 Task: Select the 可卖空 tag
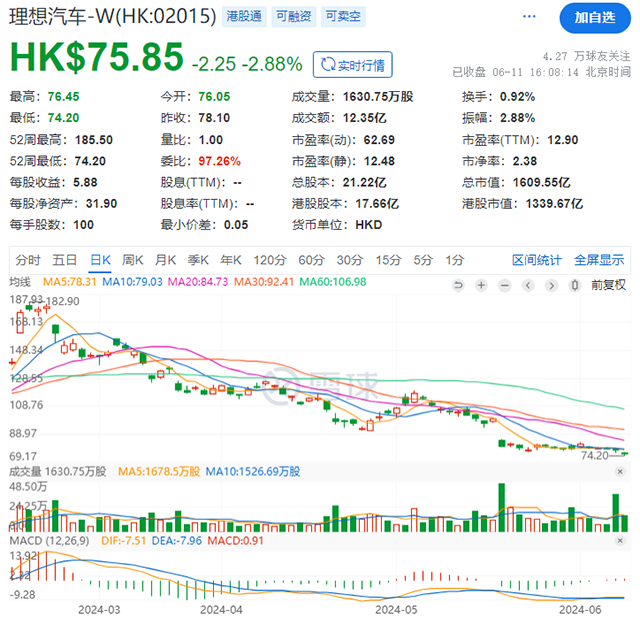[343, 16]
